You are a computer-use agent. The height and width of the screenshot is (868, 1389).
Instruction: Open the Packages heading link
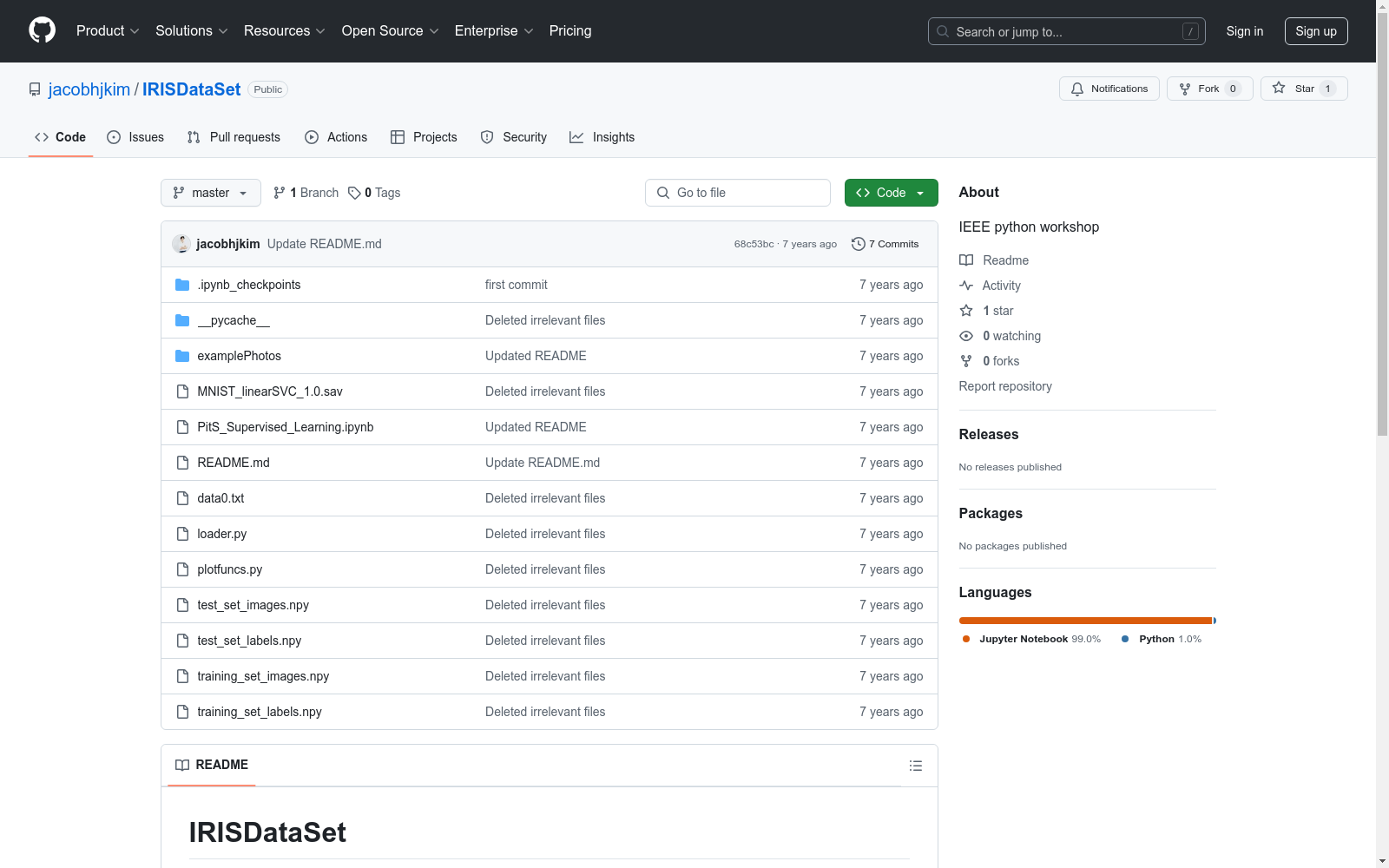click(x=991, y=513)
